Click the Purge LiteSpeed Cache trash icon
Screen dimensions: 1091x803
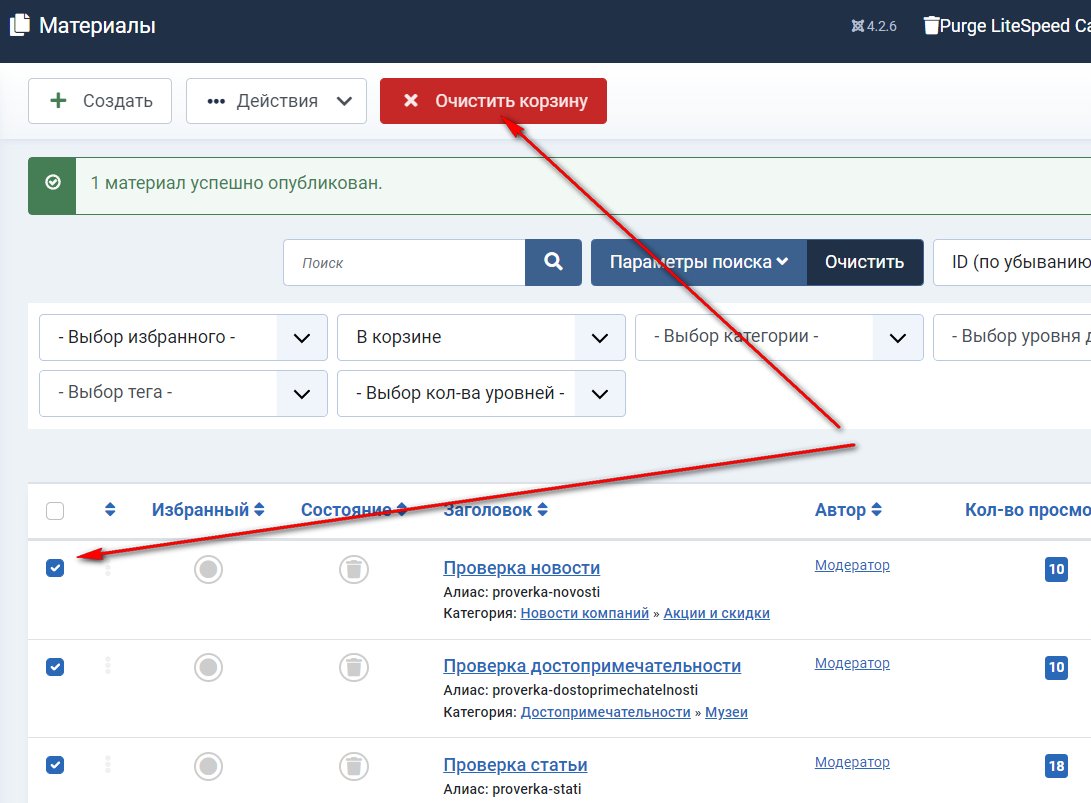pos(931,26)
